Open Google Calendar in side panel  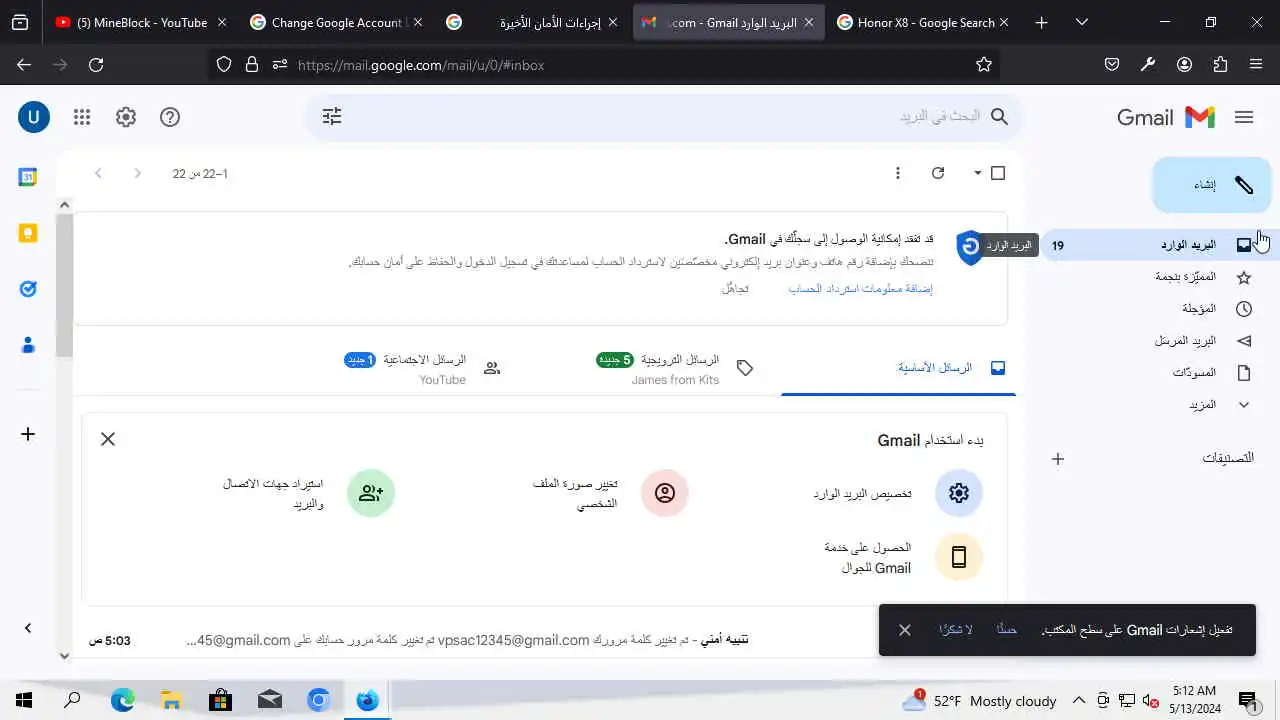coord(28,177)
